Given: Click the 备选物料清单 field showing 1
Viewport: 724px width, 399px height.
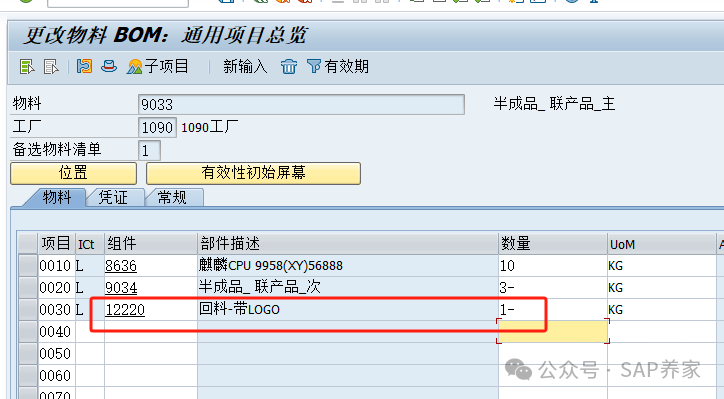Looking at the screenshot, I should 149,151.
